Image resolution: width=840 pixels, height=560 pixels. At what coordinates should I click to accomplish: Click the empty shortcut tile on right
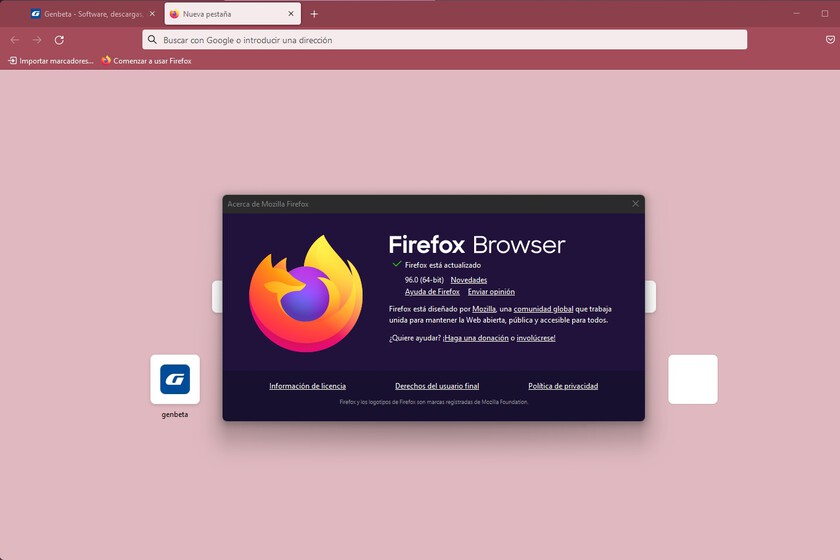[x=693, y=379]
